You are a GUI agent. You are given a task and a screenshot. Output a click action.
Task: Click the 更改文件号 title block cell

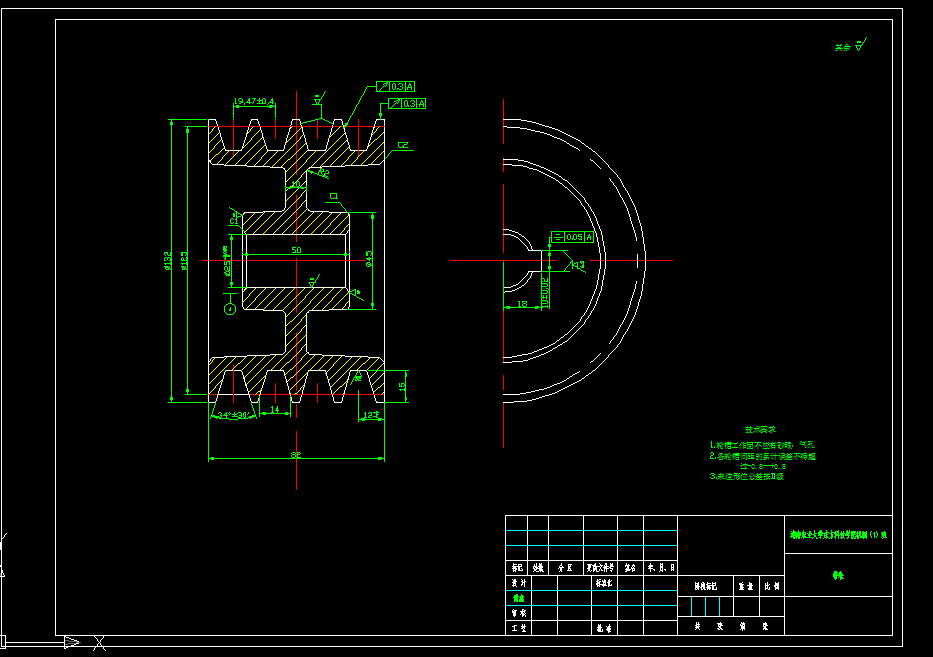tap(600, 568)
